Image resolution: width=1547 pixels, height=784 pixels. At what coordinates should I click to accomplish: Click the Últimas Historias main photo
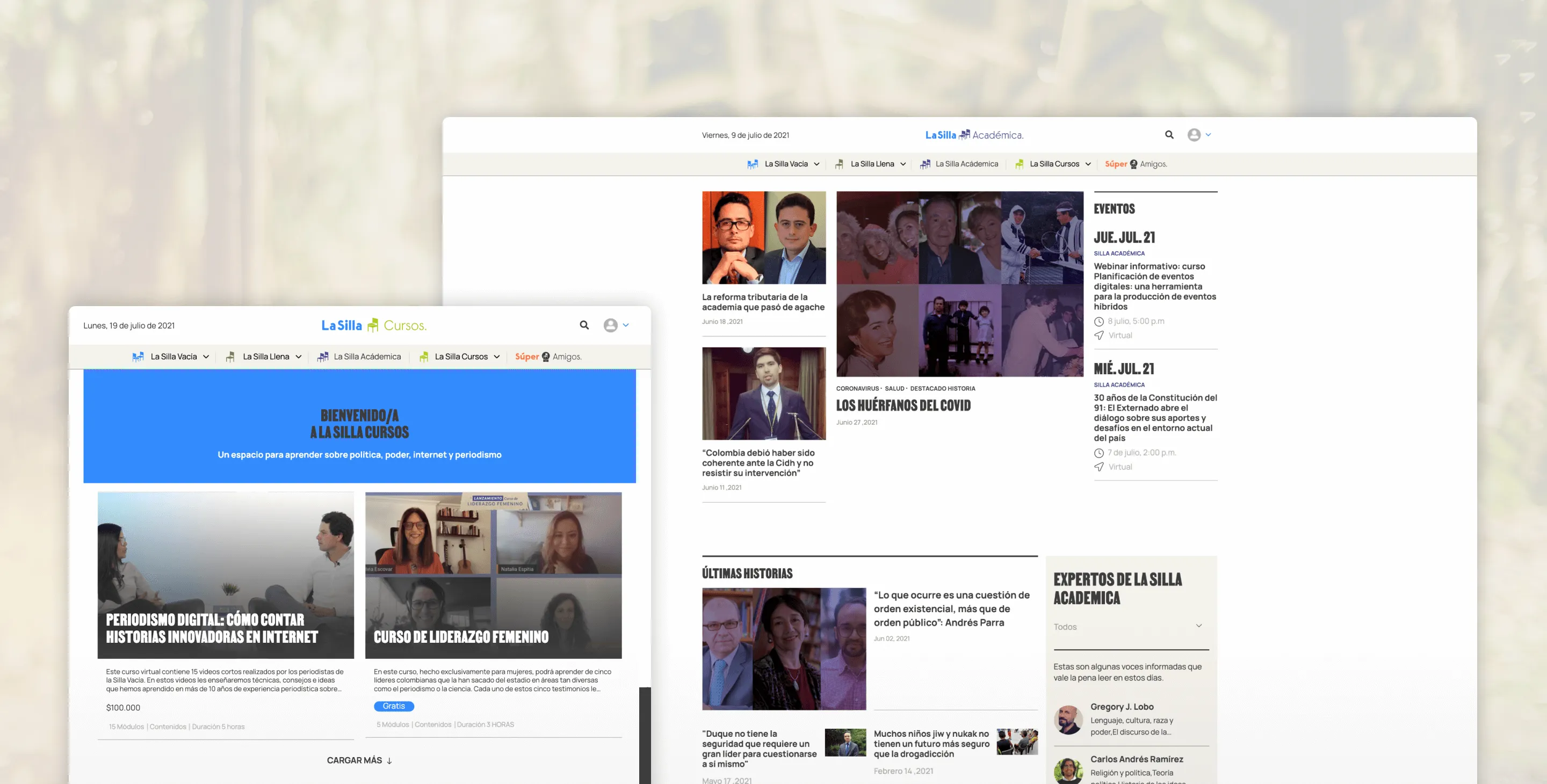click(x=784, y=649)
